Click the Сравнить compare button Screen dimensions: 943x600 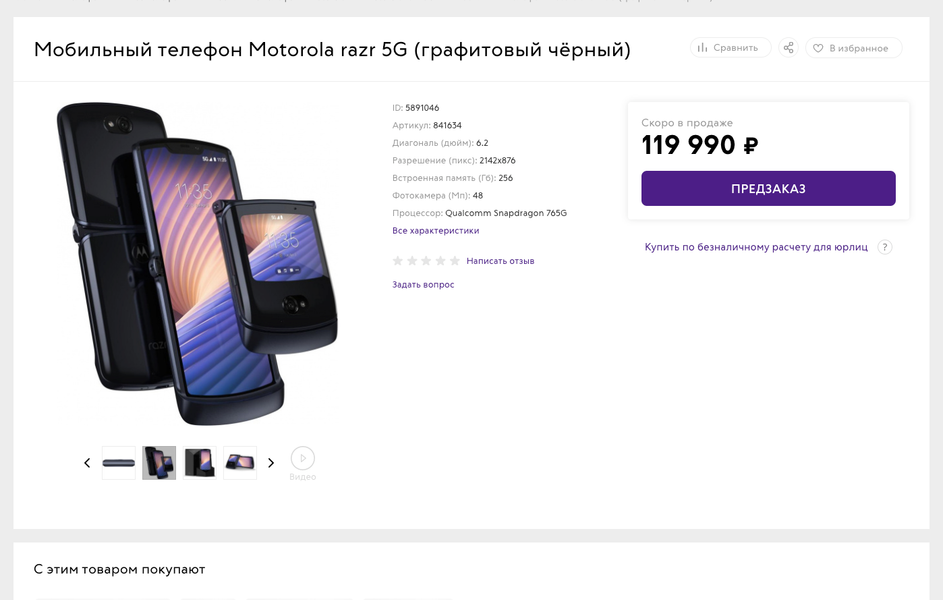(x=730, y=48)
